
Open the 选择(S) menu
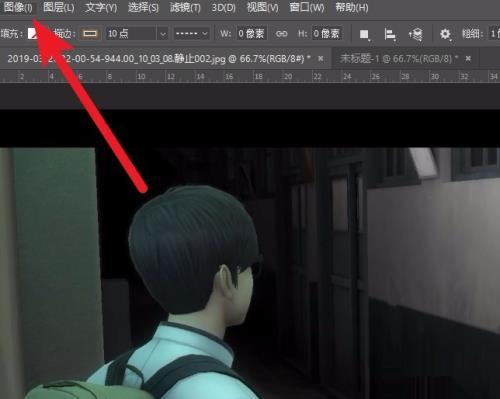coord(143,7)
